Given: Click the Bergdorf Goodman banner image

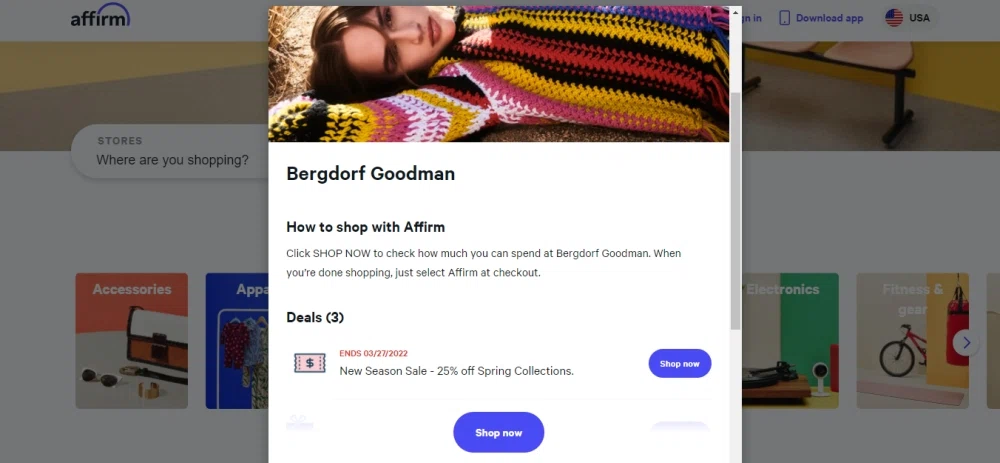Looking at the screenshot, I should click(x=498, y=73).
